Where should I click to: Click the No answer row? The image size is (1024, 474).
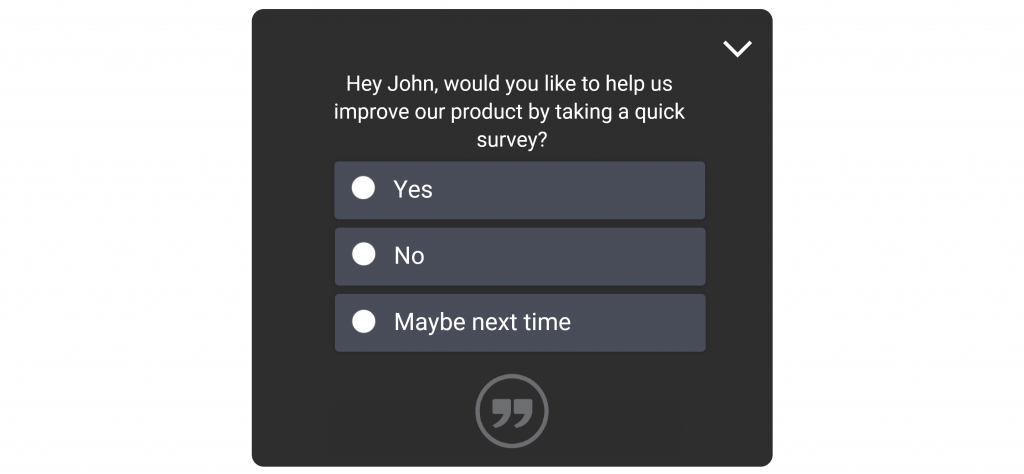tap(520, 257)
